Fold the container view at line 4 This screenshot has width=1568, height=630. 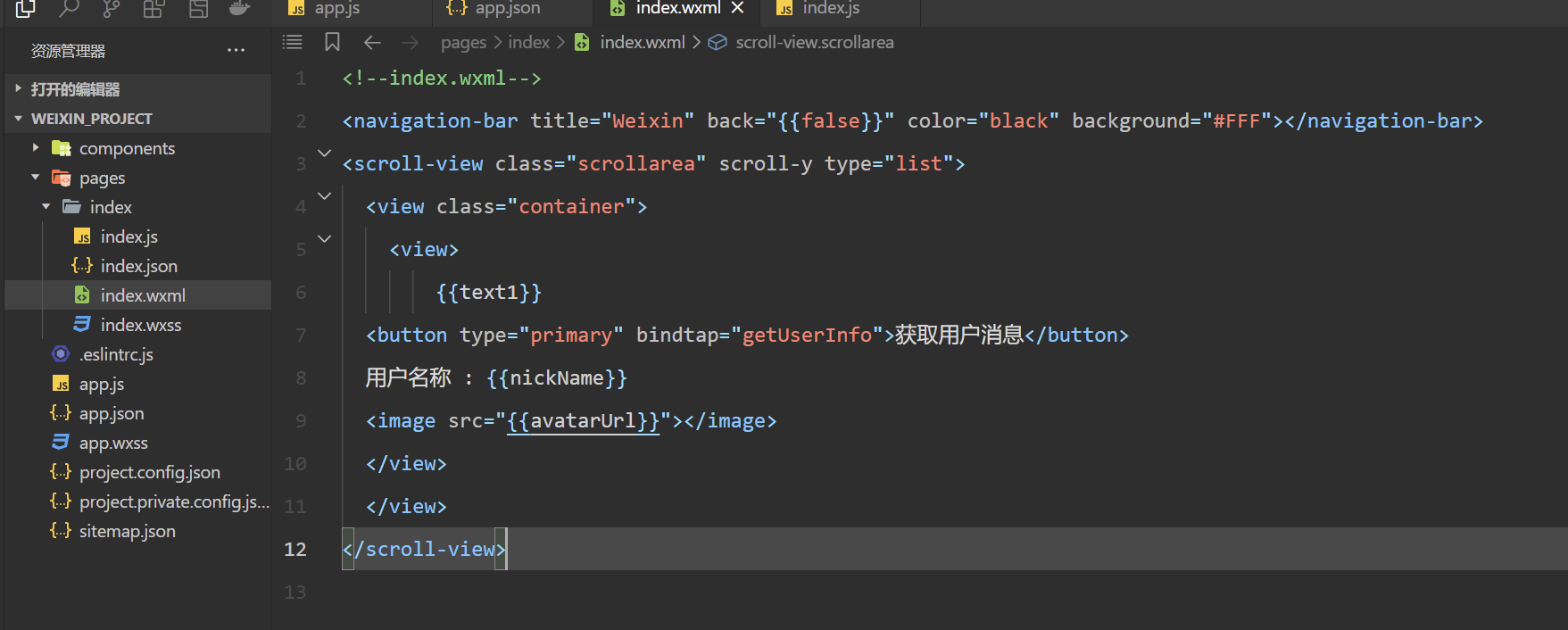pos(325,196)
